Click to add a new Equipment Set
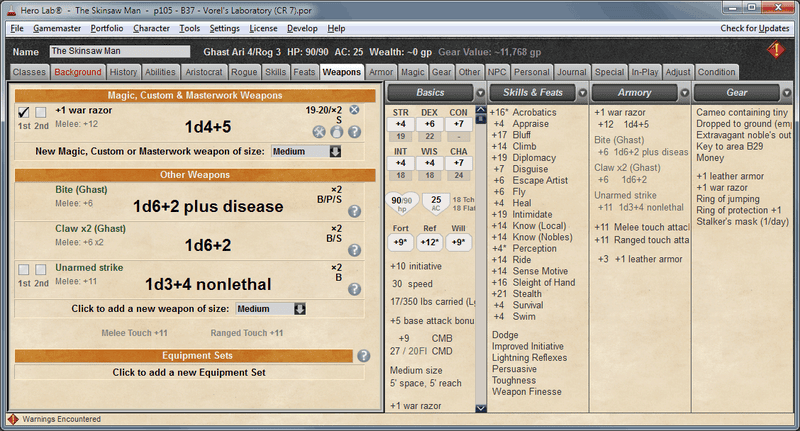 point(189,372)
